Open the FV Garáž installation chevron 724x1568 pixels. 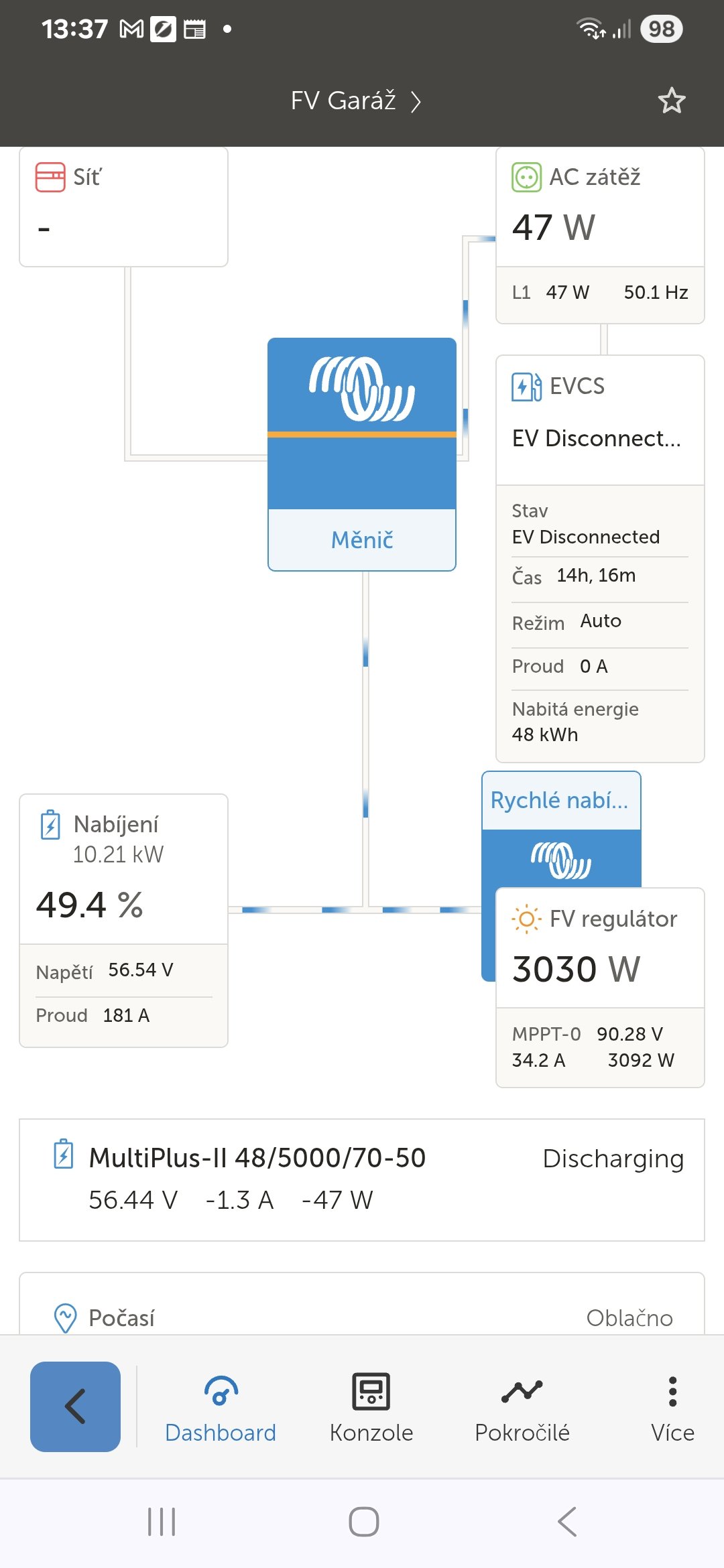coord(416,102)
